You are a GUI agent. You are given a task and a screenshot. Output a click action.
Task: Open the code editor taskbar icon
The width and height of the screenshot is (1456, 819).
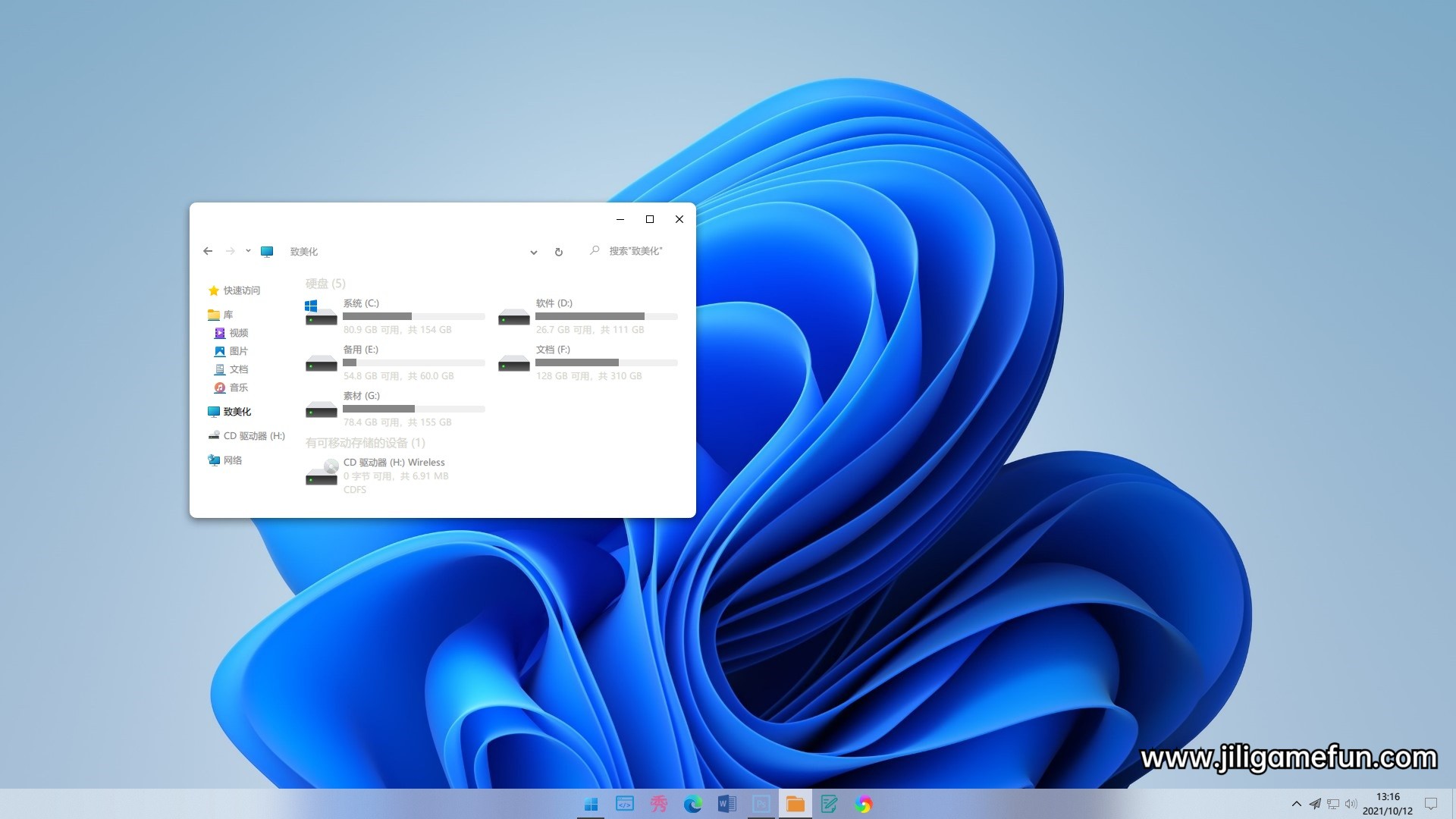coord(625,804)
